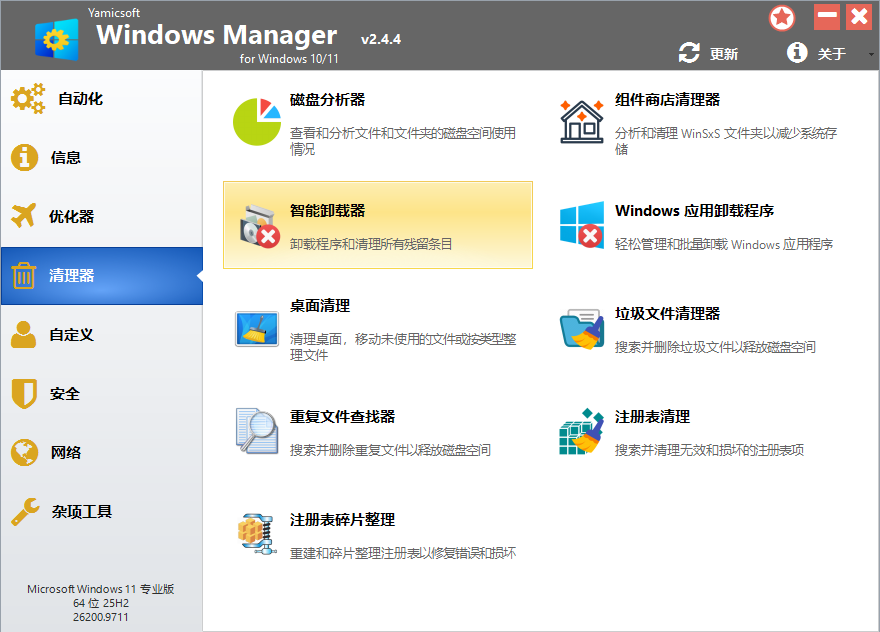Open 智能卸载器 title link
Viewport: 880px width, 632px height.
[x=328, y=210]
